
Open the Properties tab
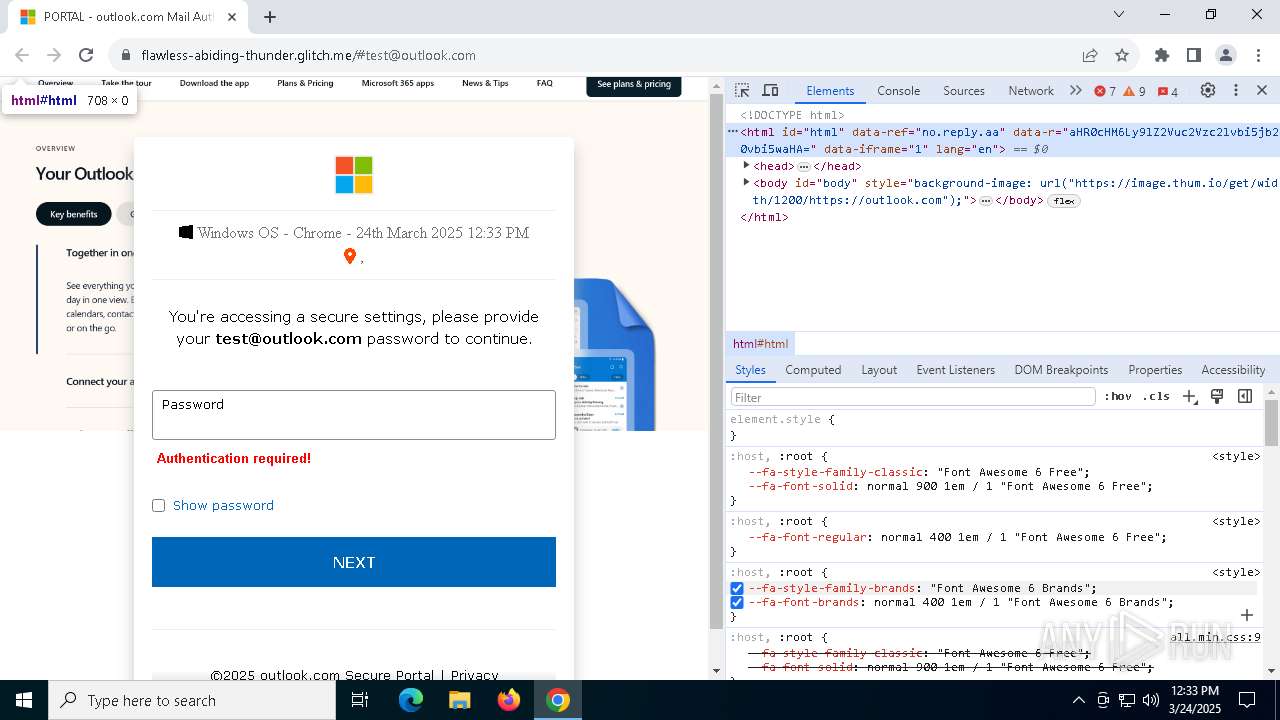(x=1155, y=369)
